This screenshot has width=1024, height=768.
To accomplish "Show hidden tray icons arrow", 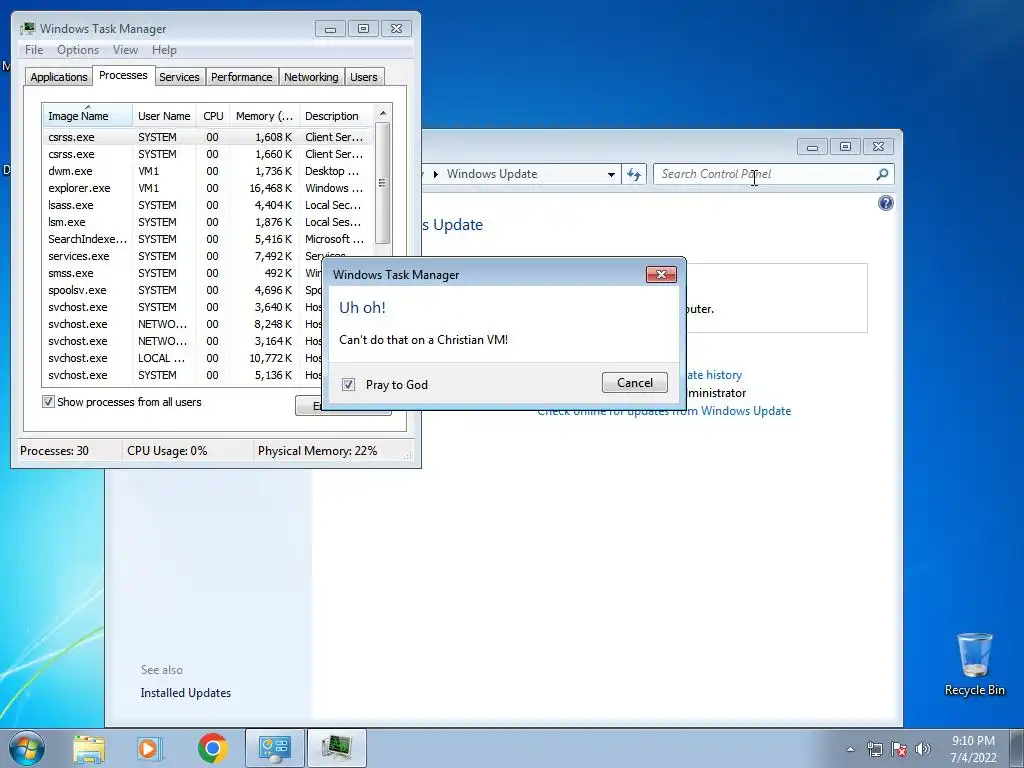I will tap(850, 749).
